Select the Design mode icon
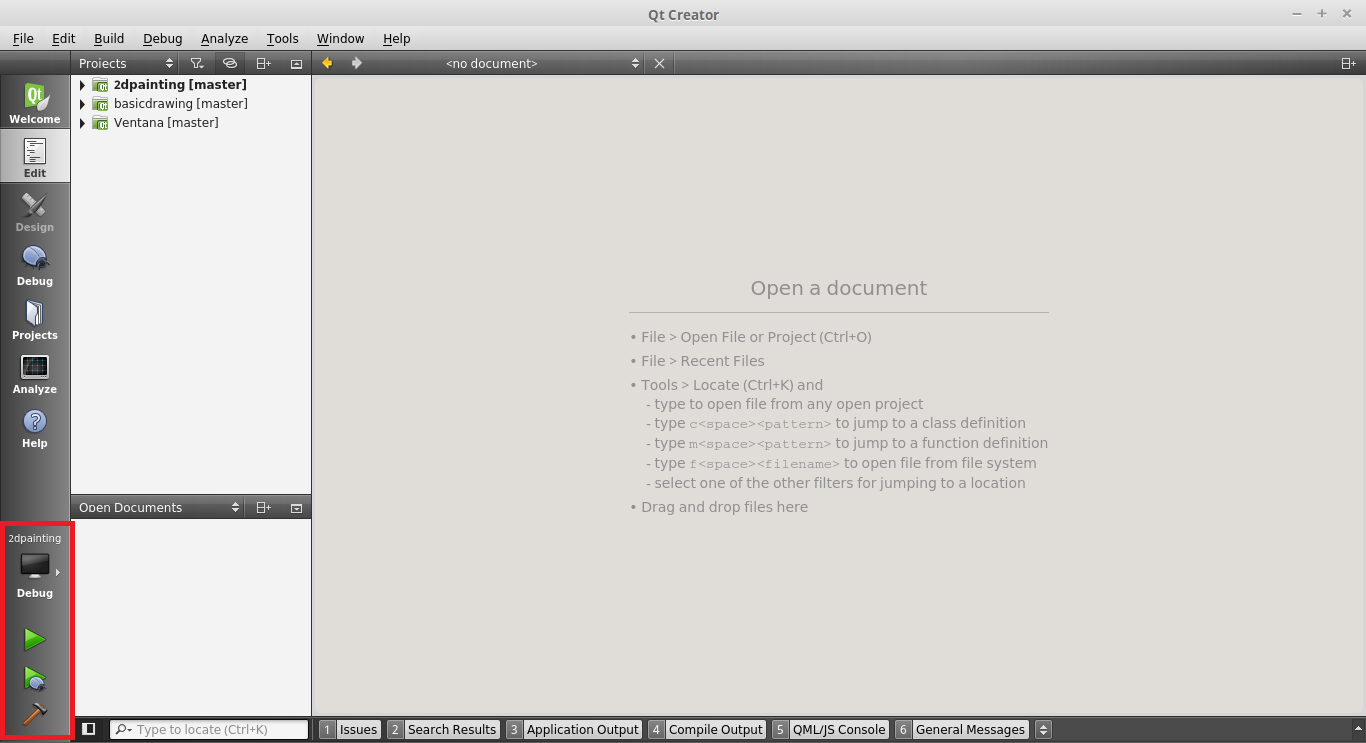Viewport: 1366px width, 743px height. coord(35,210)
